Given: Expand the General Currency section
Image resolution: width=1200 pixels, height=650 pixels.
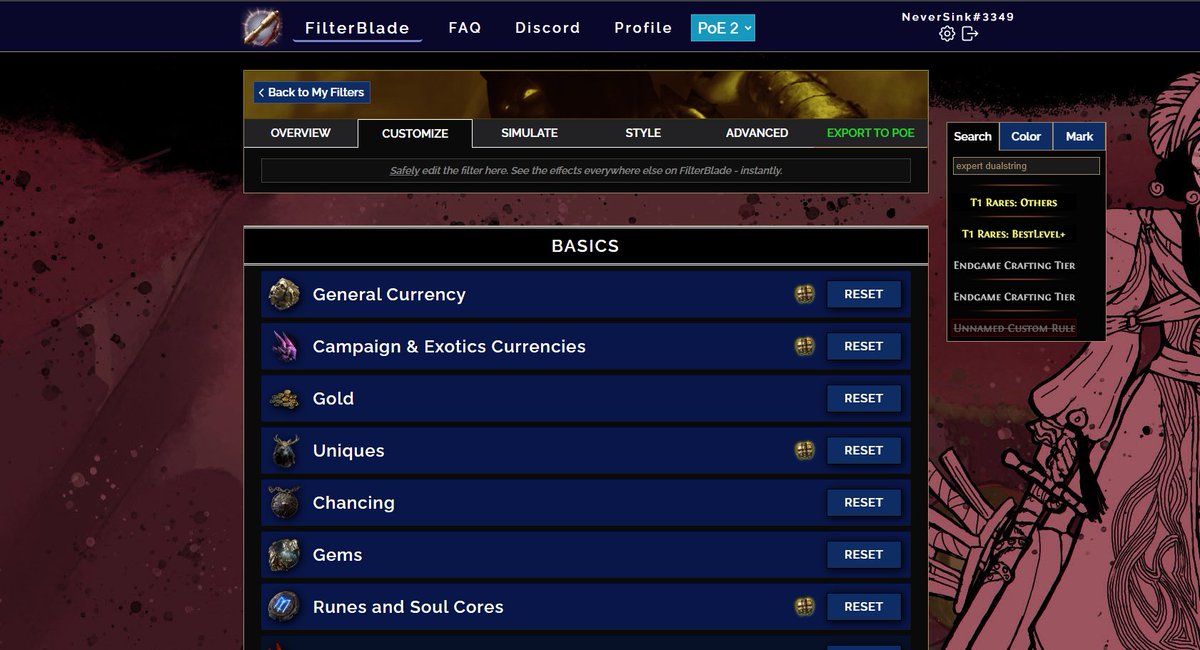Looking at the screenshot, I should 586,294.
